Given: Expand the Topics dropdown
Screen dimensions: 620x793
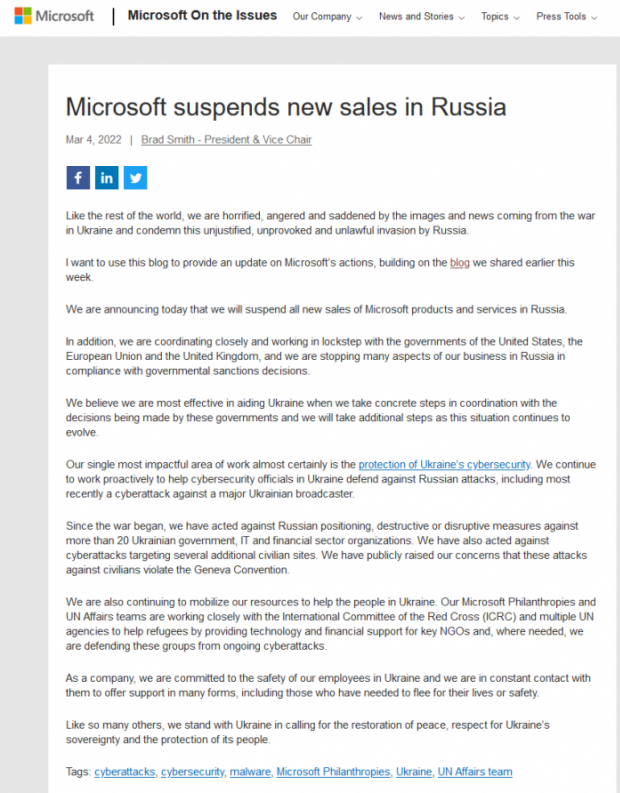Looking at the screenshot, I should 500,17.
